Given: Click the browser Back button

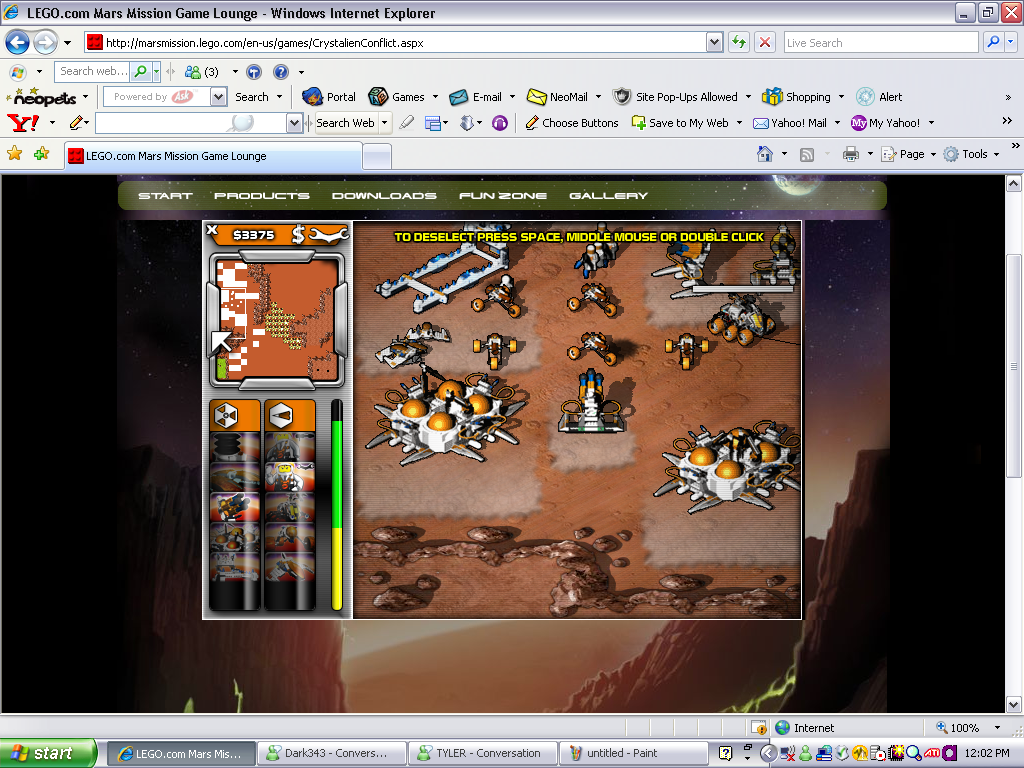Looking at the screenshot, I should [x=18, y=42].
